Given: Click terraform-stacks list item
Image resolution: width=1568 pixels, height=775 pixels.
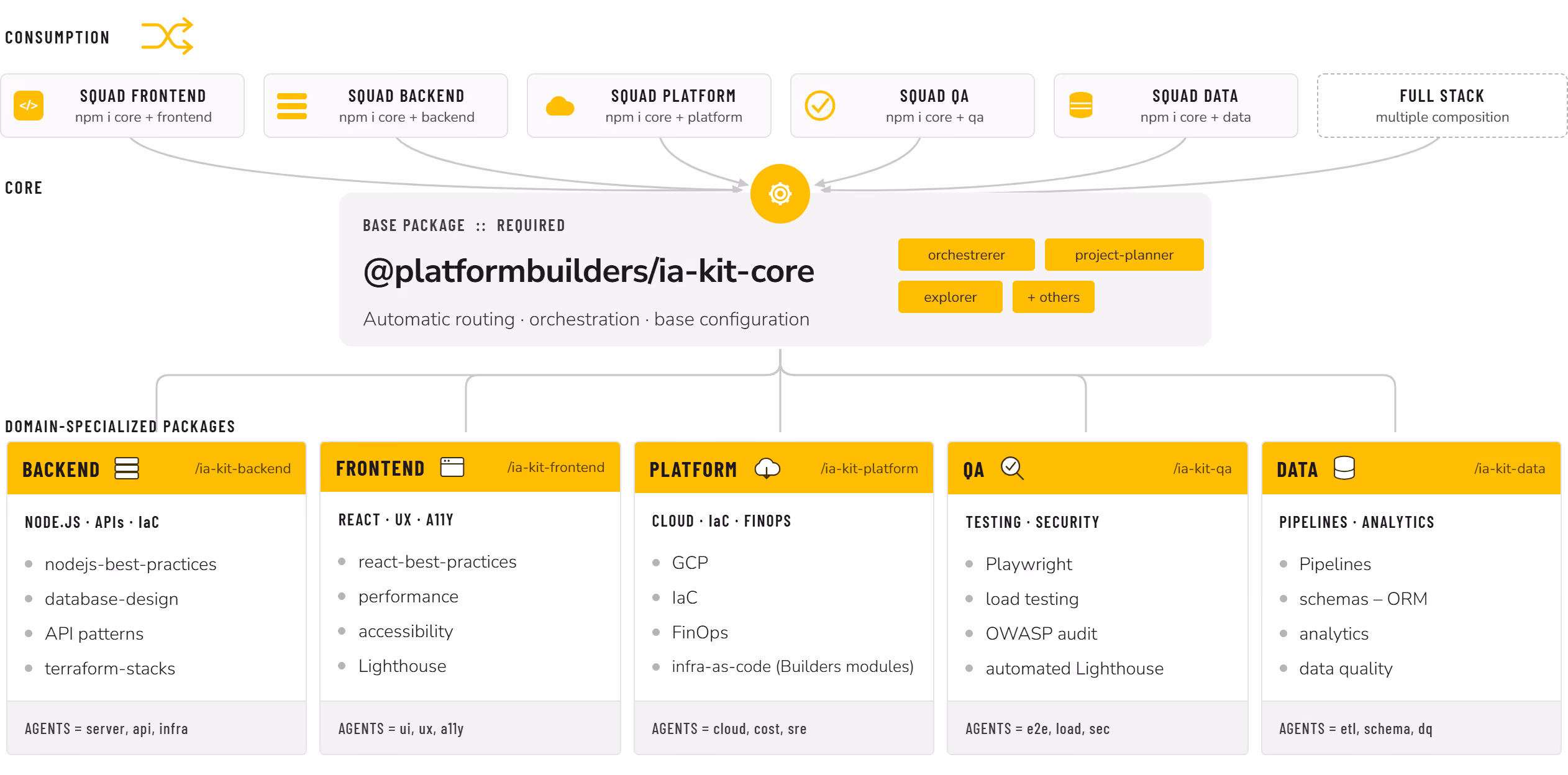Looking at the screenshot, I should coord(110,668).
